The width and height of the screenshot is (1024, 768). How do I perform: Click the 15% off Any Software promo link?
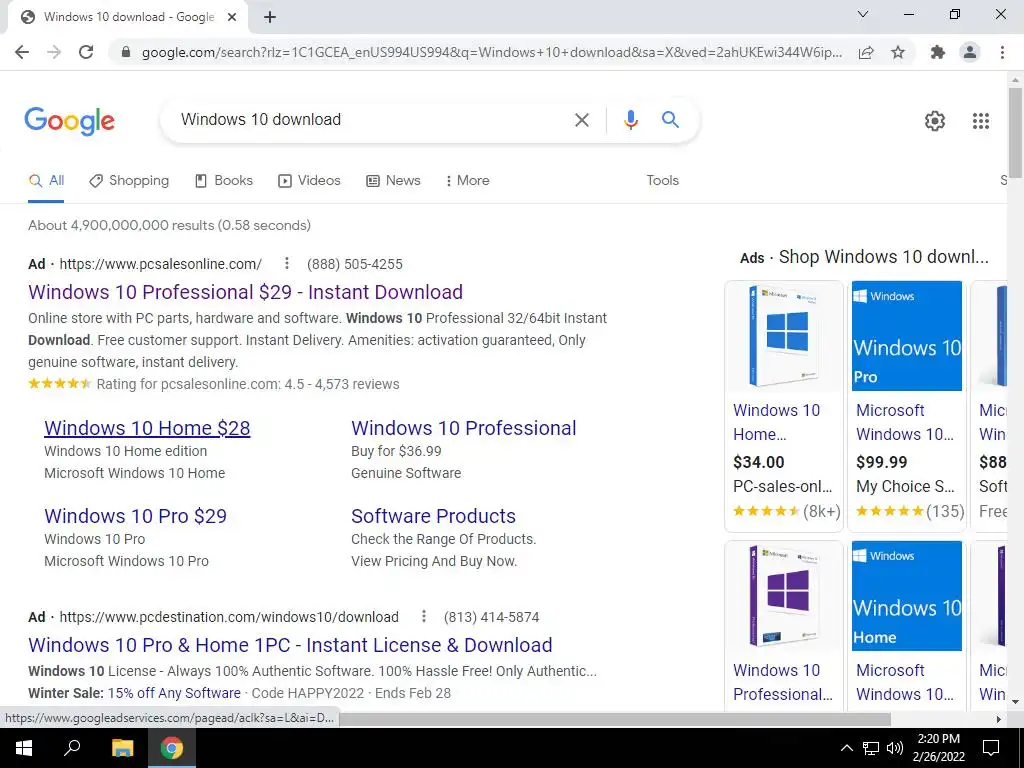(x=174, y=694)
